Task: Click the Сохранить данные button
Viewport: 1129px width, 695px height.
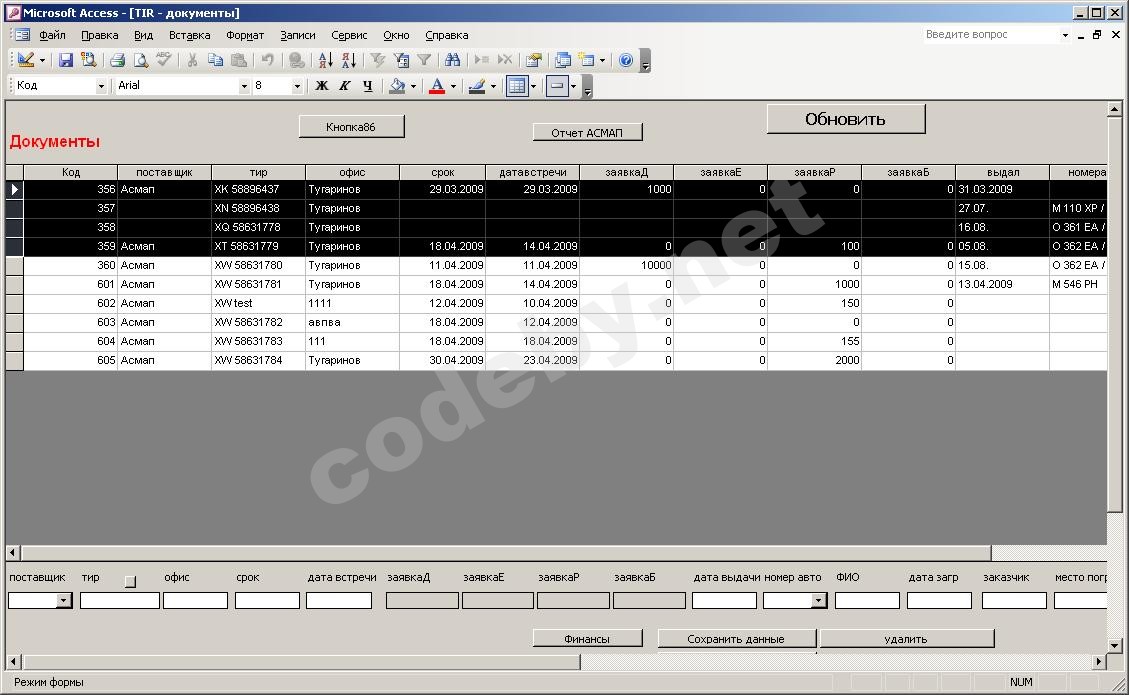Action: (737, 639)
